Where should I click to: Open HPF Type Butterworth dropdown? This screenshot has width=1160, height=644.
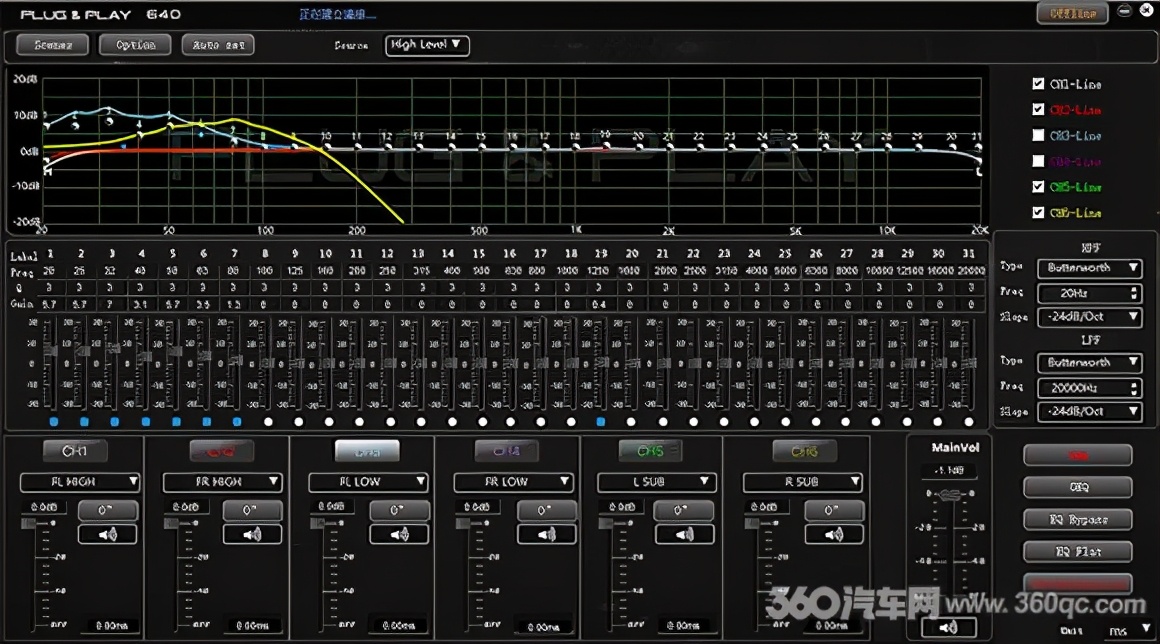[x=1089, y=268]
